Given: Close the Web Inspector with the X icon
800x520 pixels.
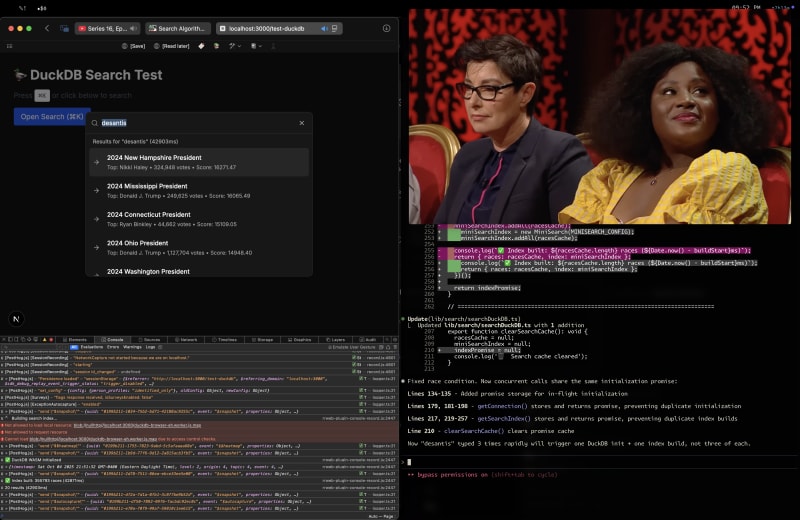Looking at the screenshot, I should 4,339.
